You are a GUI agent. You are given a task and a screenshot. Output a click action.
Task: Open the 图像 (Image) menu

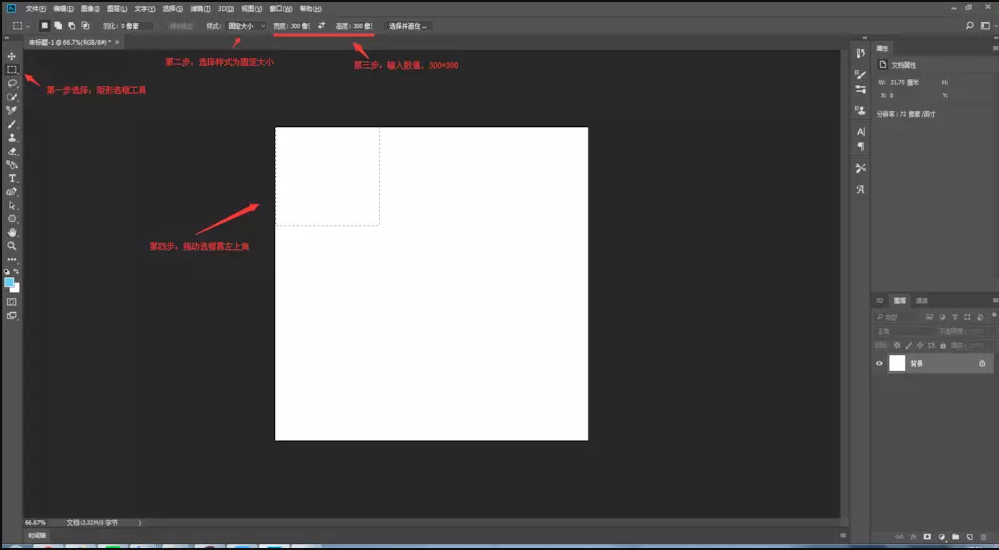pos(90,9)
